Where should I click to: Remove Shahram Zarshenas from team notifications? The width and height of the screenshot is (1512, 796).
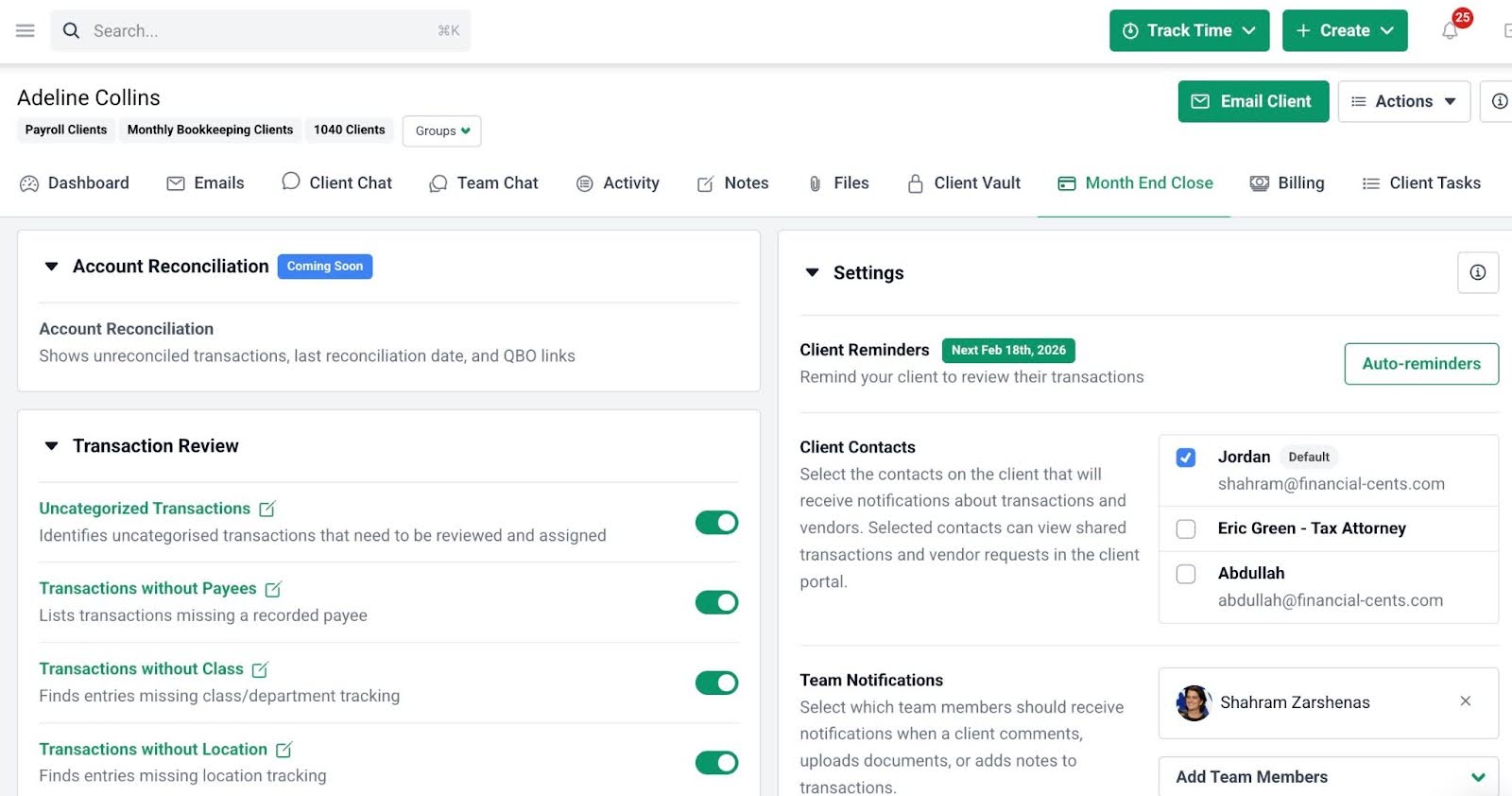coord(1465,701)
